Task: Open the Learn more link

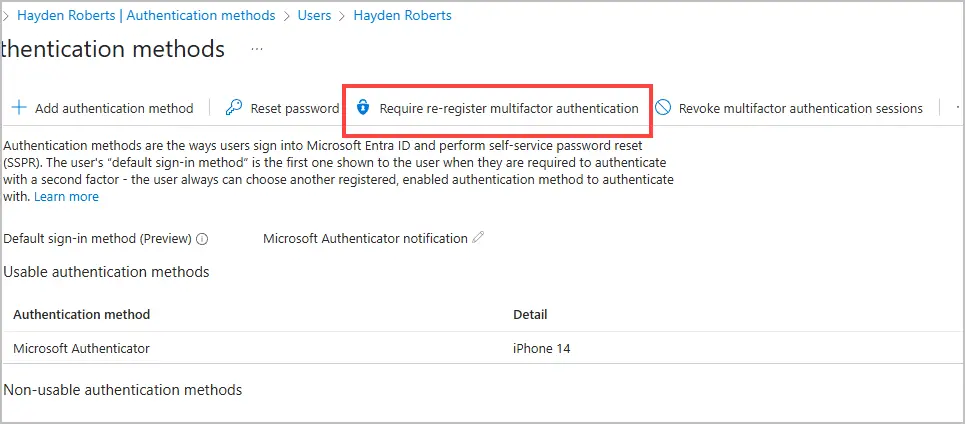Action: click(x=66, y=197)
